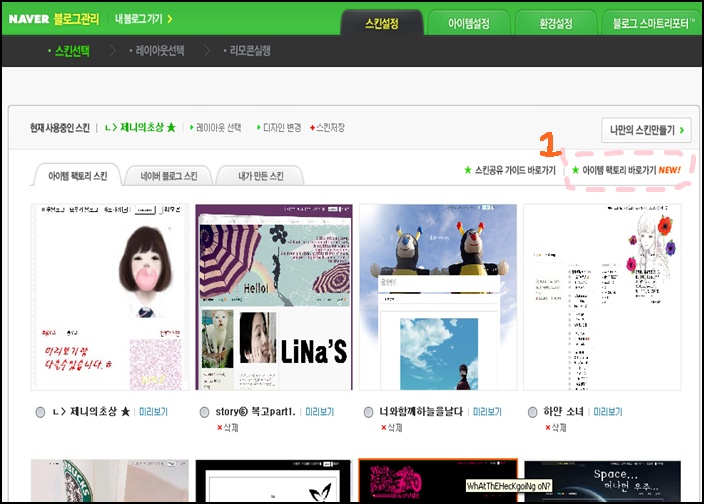
Task: Click current skin name 제니의초상
Action: 140,127
